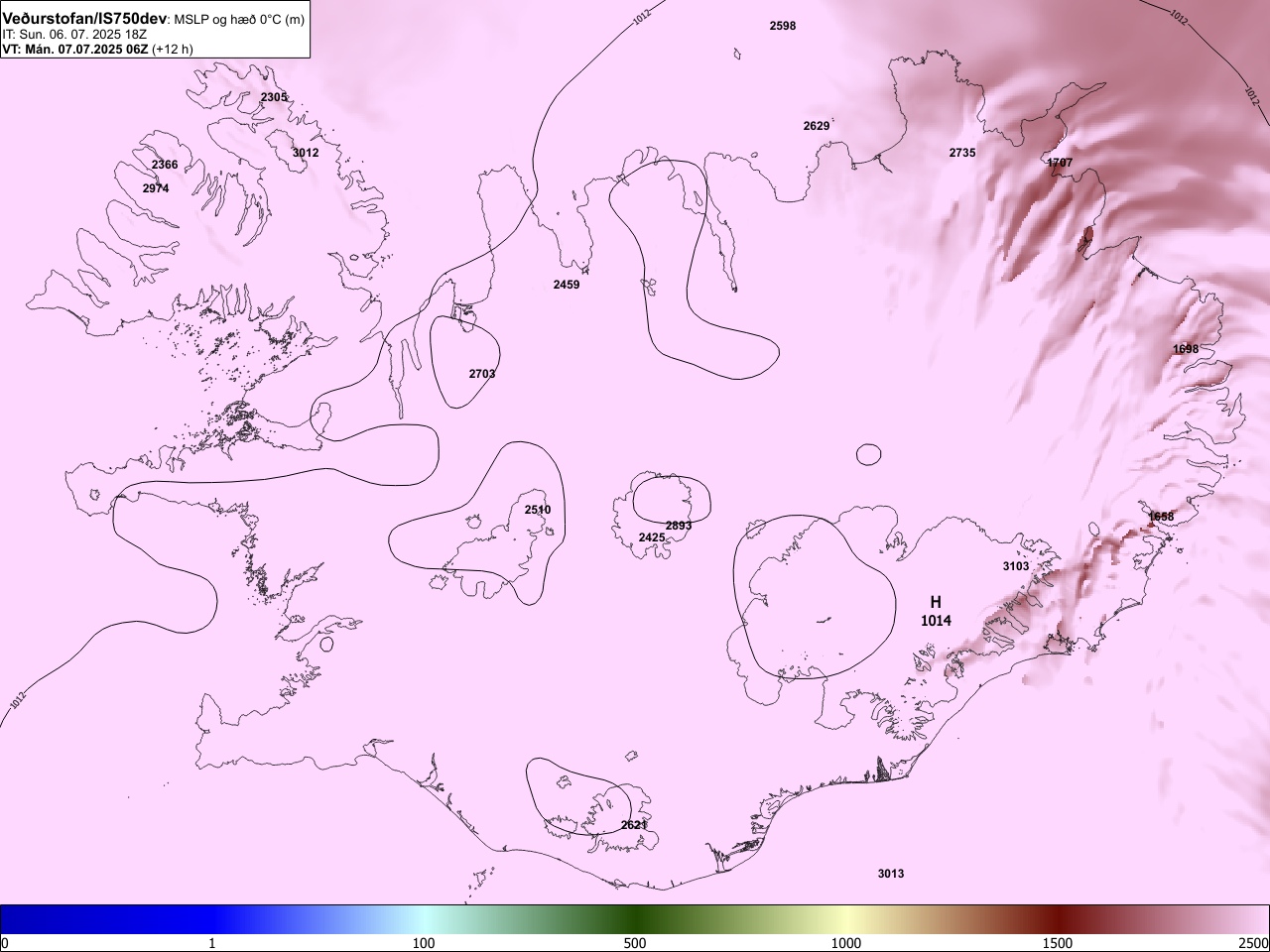1270x952 pixels.
Task: Select the 2425 value label
Action: point(652,537)
